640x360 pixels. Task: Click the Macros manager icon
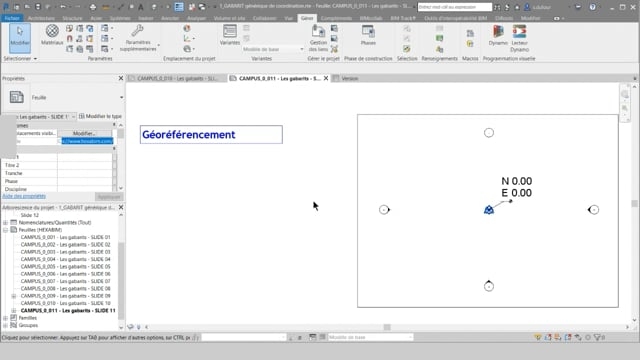[470, 33]
